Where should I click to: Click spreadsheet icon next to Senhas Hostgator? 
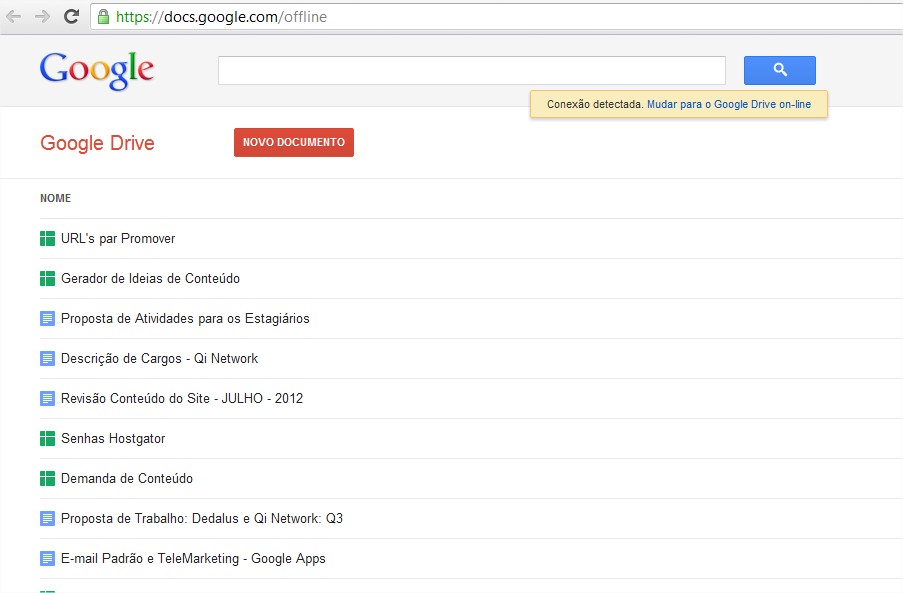[x=47, y=438]
